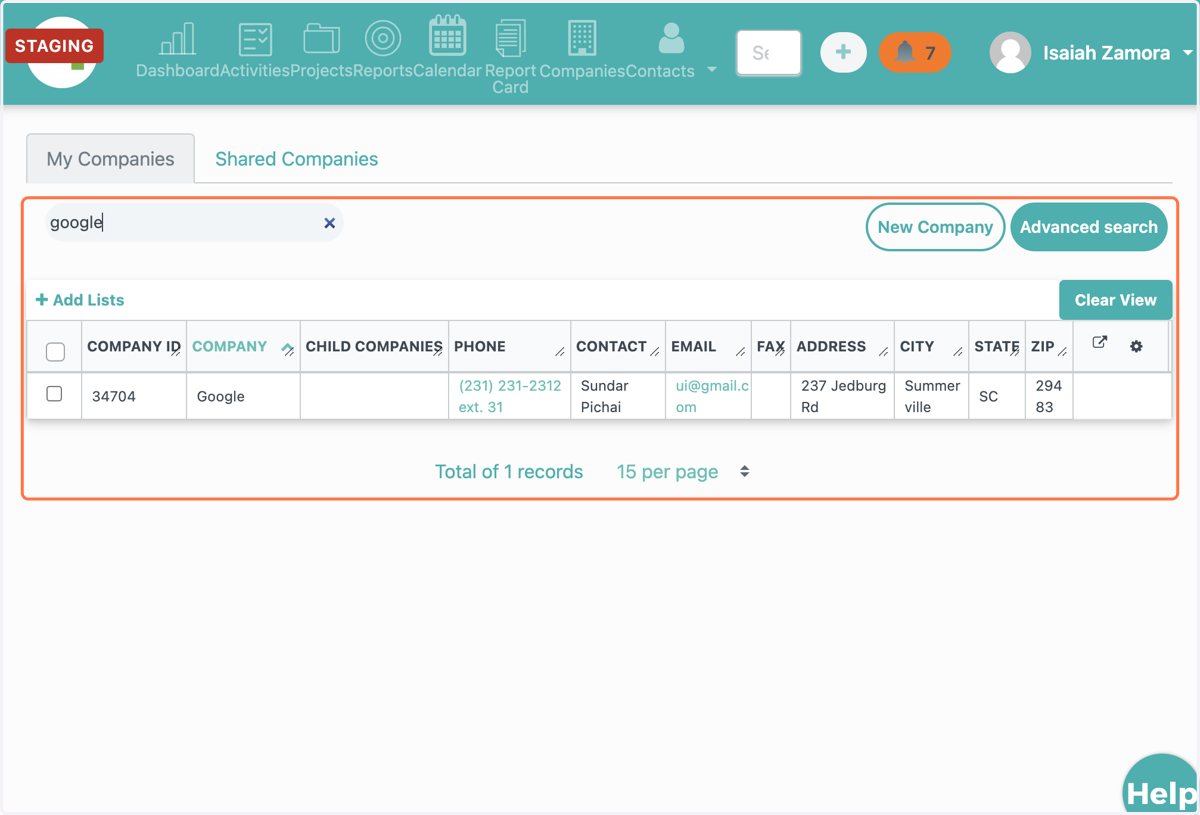Open the Calendar icon
The image size is (1200, 815).
pos(447,37)
